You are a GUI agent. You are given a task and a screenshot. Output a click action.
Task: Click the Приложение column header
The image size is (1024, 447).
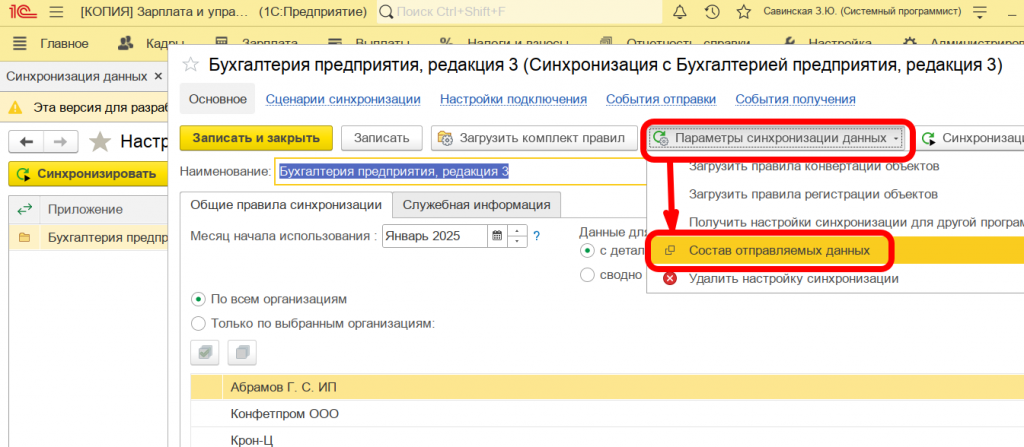[x=104, y=209]
